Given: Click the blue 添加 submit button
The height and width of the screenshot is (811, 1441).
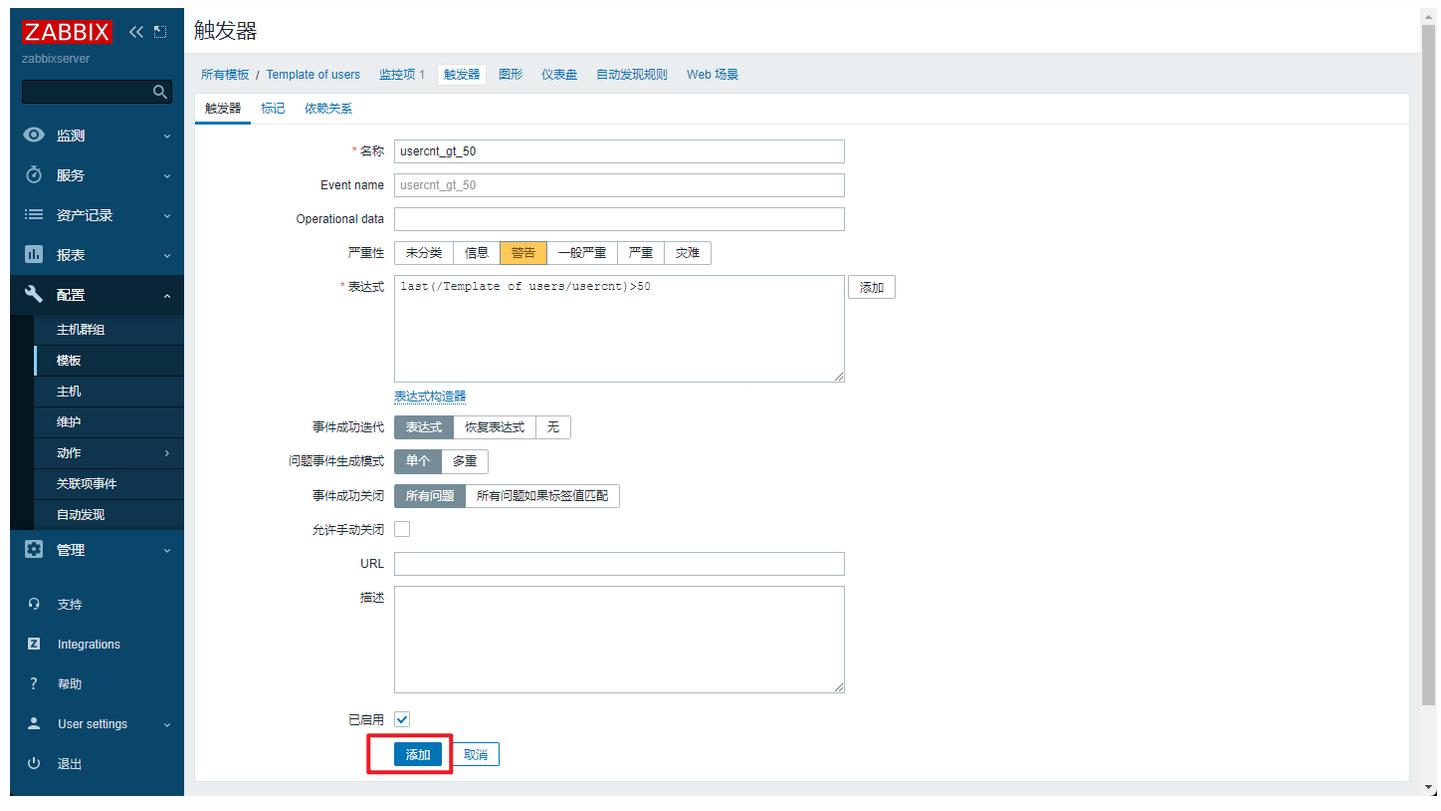Looking at the screenshot, I should click(418, 754).
